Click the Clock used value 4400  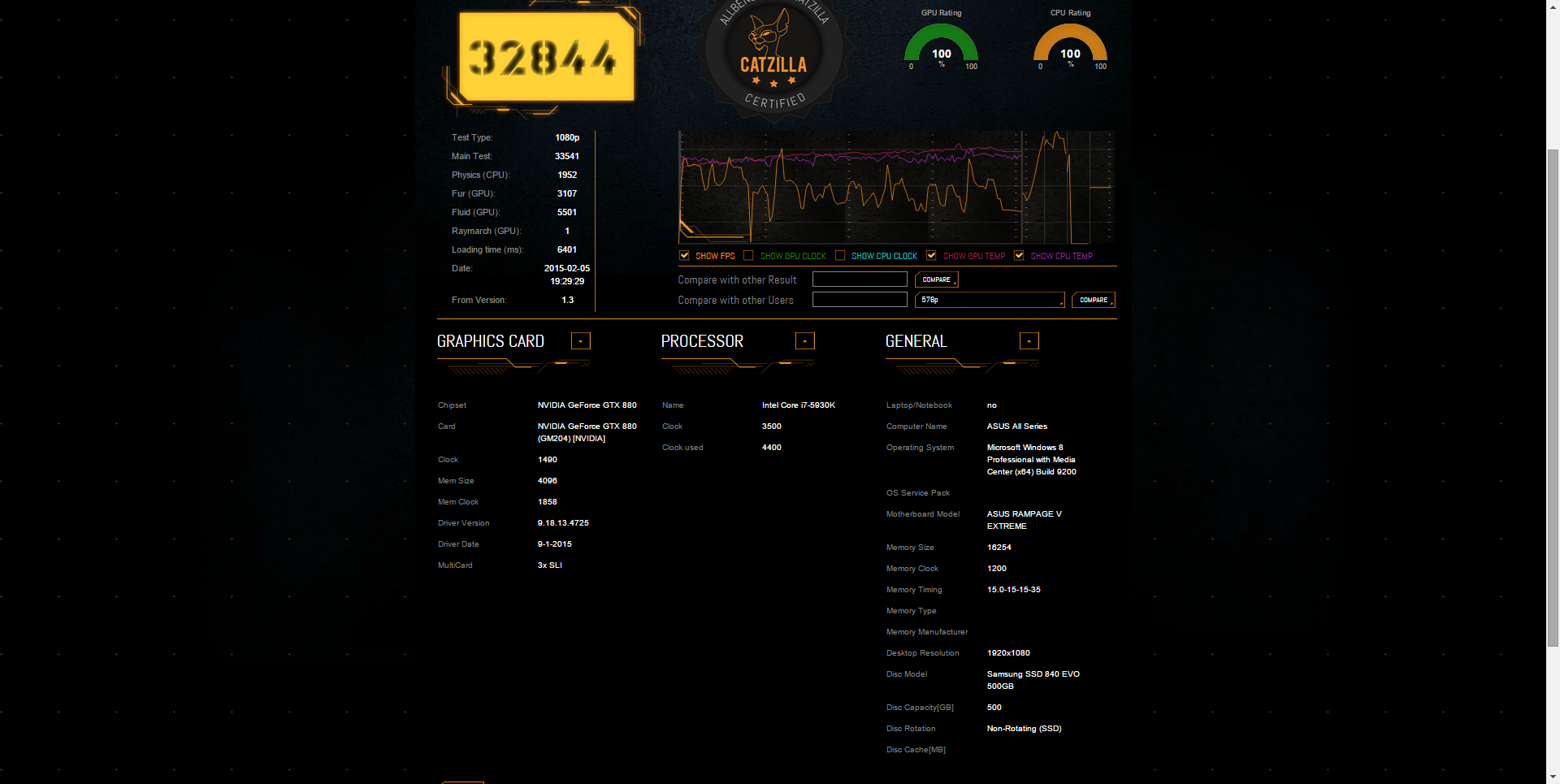[x=772, y=447]
